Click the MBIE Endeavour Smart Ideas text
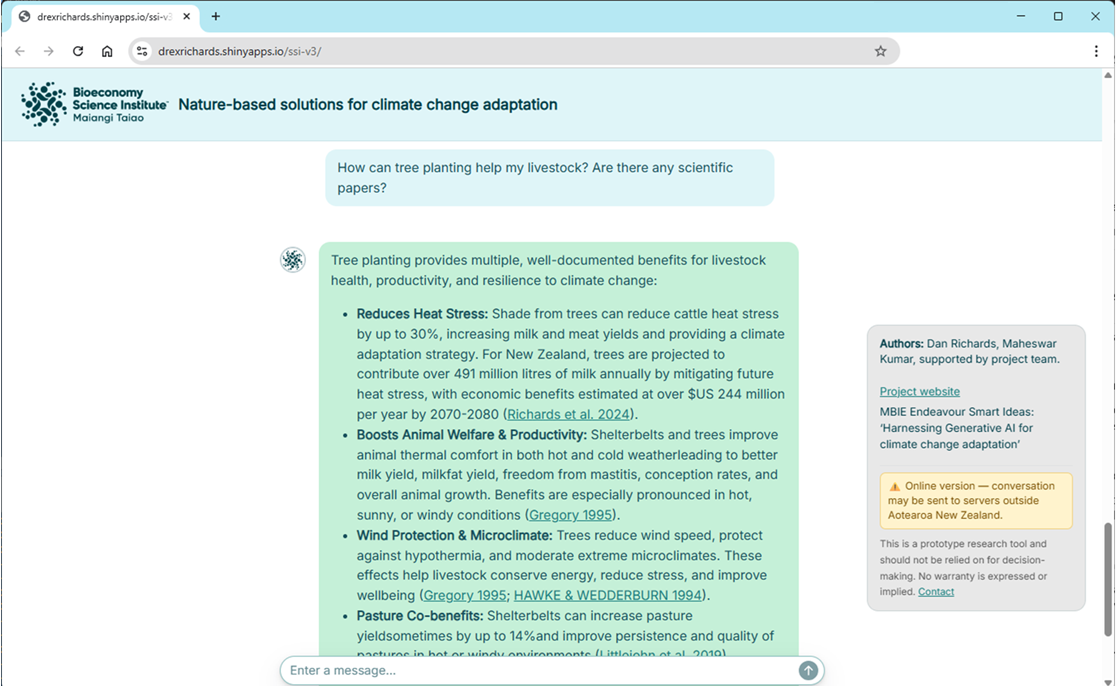Screen dimensions: 1118x686 [956, 428]
